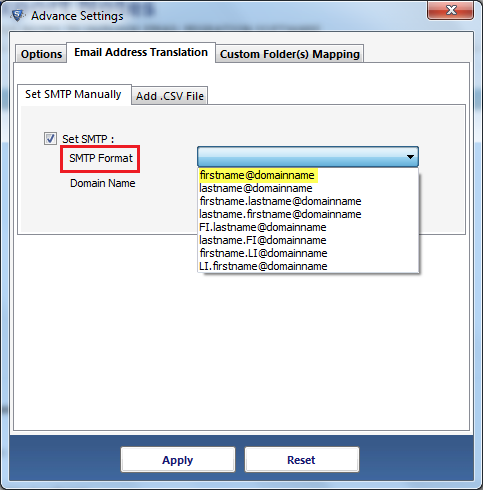Screen dimensions: 483x490
Task: Pick firstname.lastname@domainname option
Action: click(x=308, y=201)
